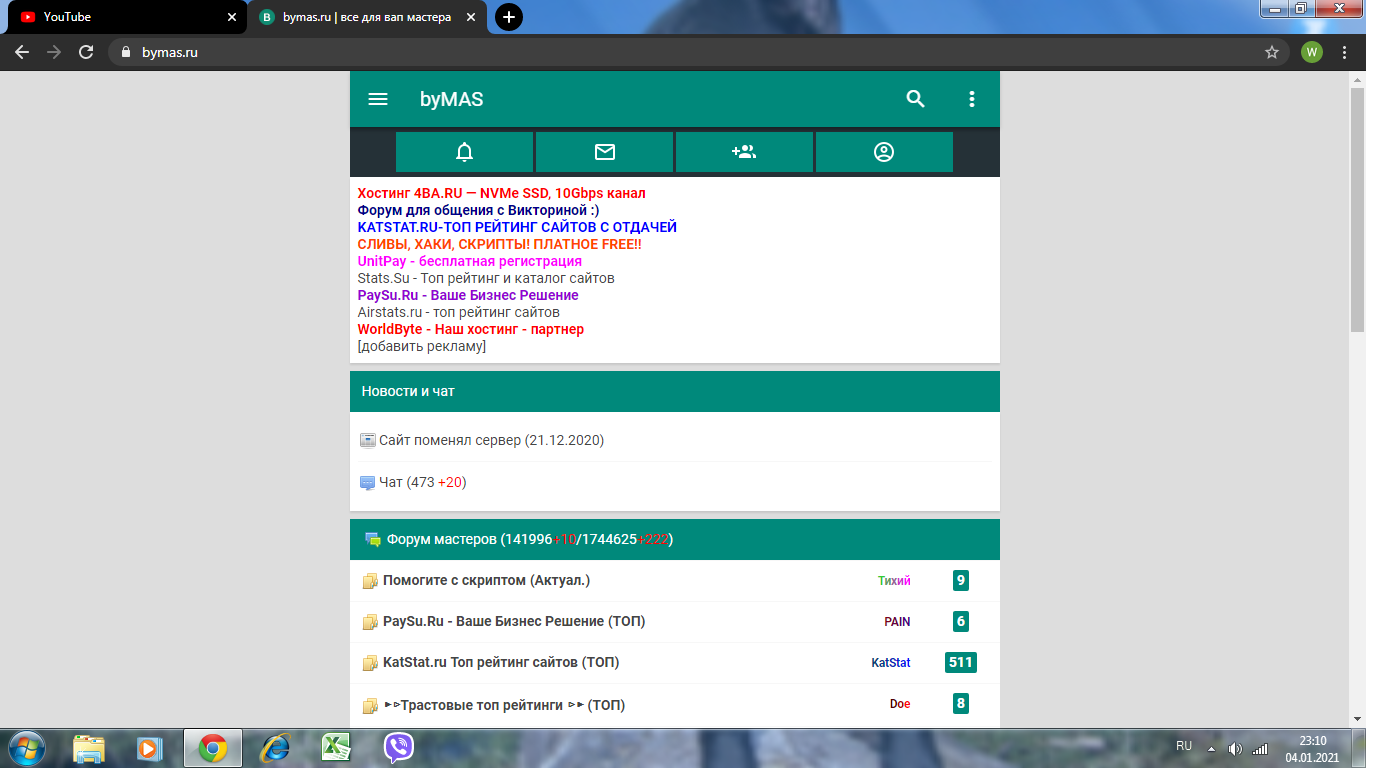Open the user profile account icon
1380x768 pixels.
tap(884, 152)
